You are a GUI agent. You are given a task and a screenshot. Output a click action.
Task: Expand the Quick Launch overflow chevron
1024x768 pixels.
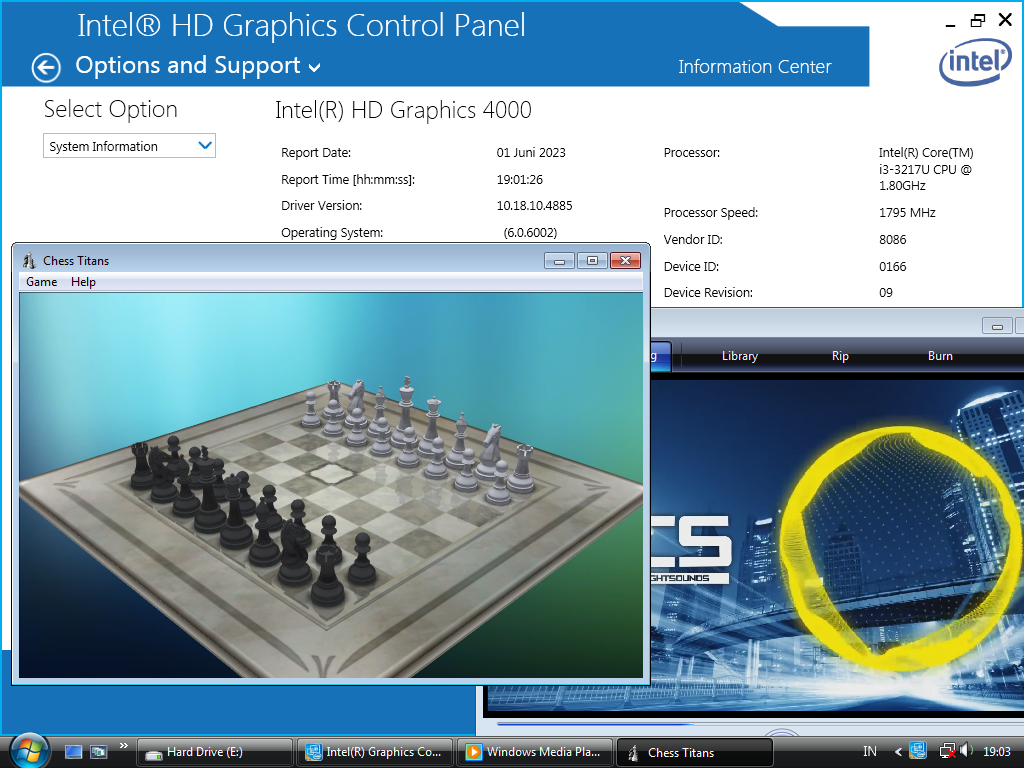[124, 746]
